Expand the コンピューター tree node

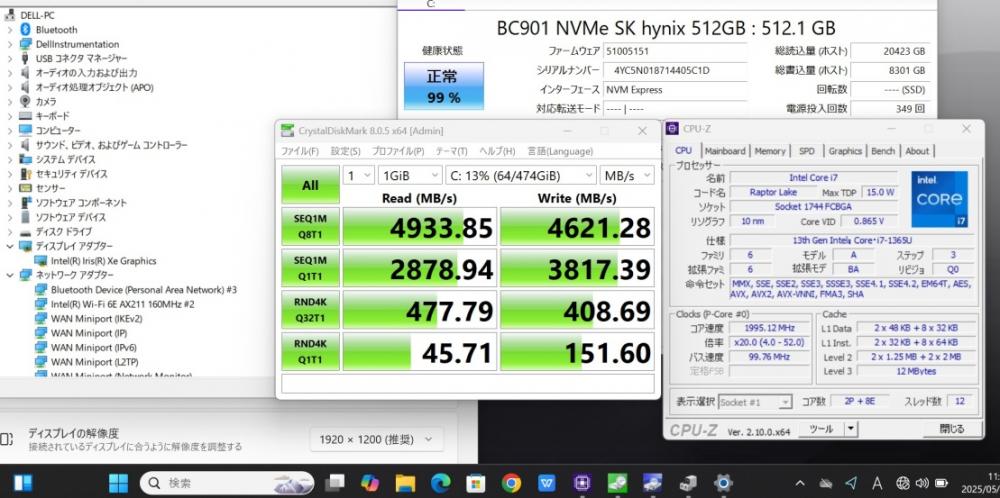(10, 130)
